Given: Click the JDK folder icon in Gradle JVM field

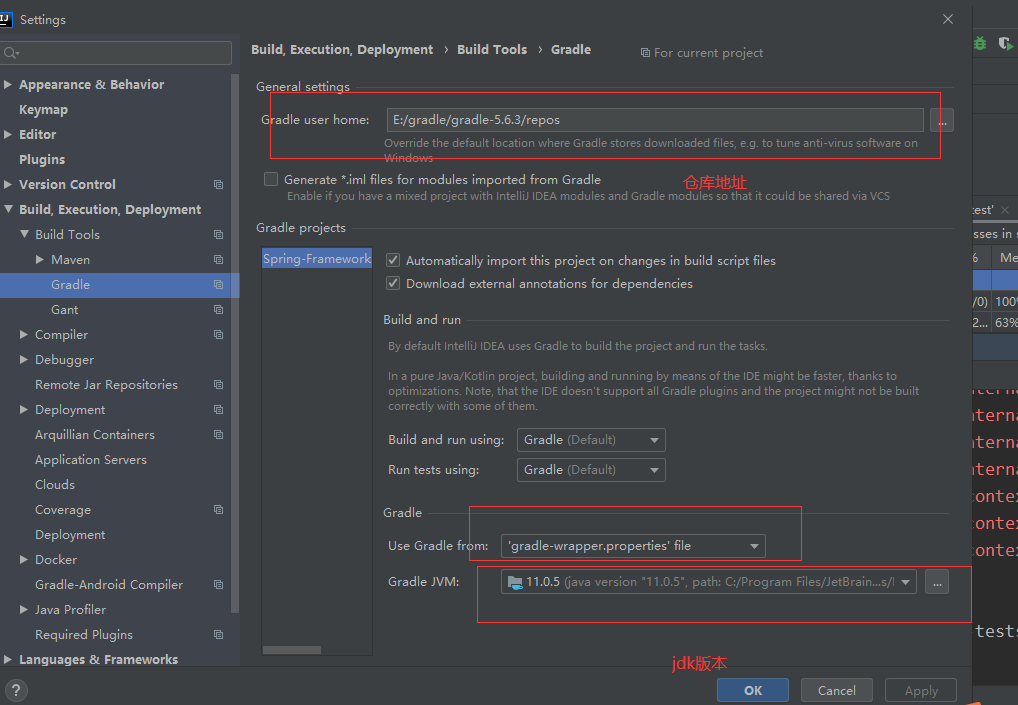Looking at the screenshot, I should pyautogui.click(x=515, y=582).
